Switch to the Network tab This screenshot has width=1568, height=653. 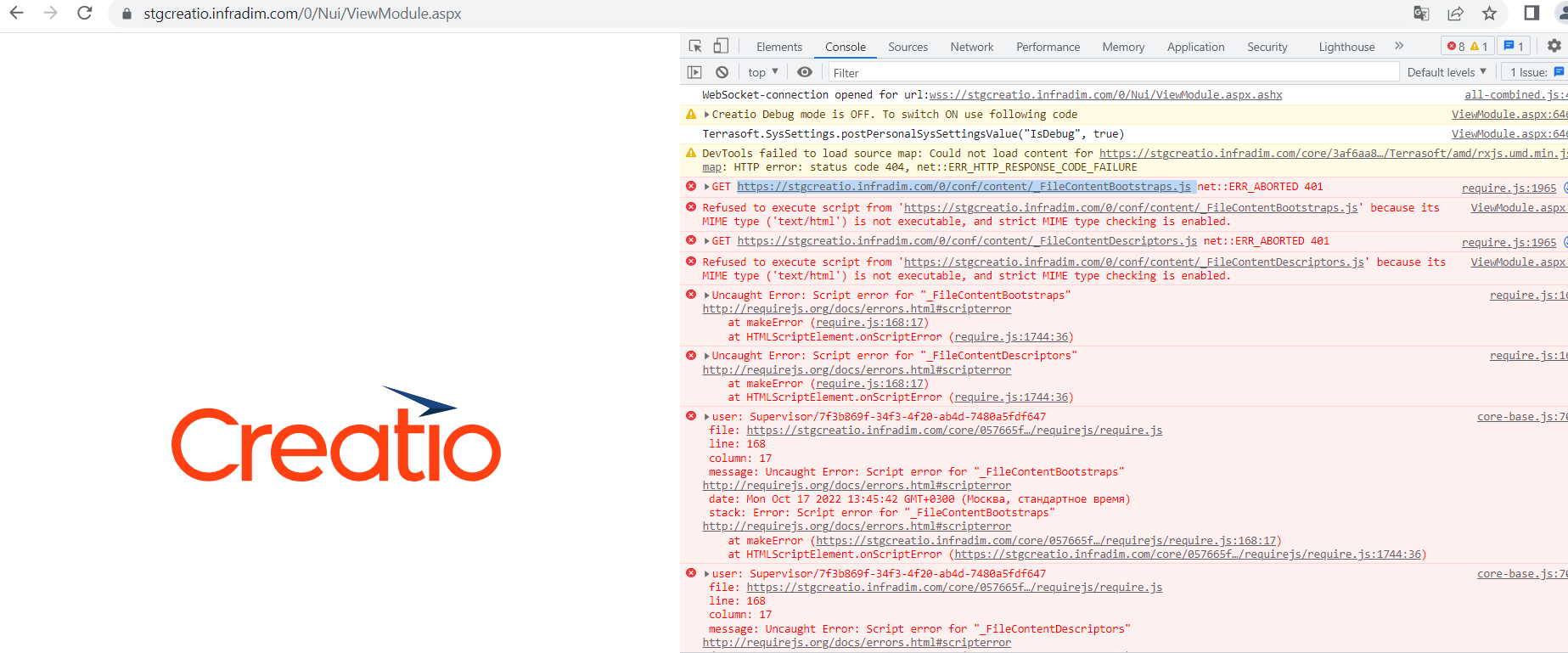972,47
